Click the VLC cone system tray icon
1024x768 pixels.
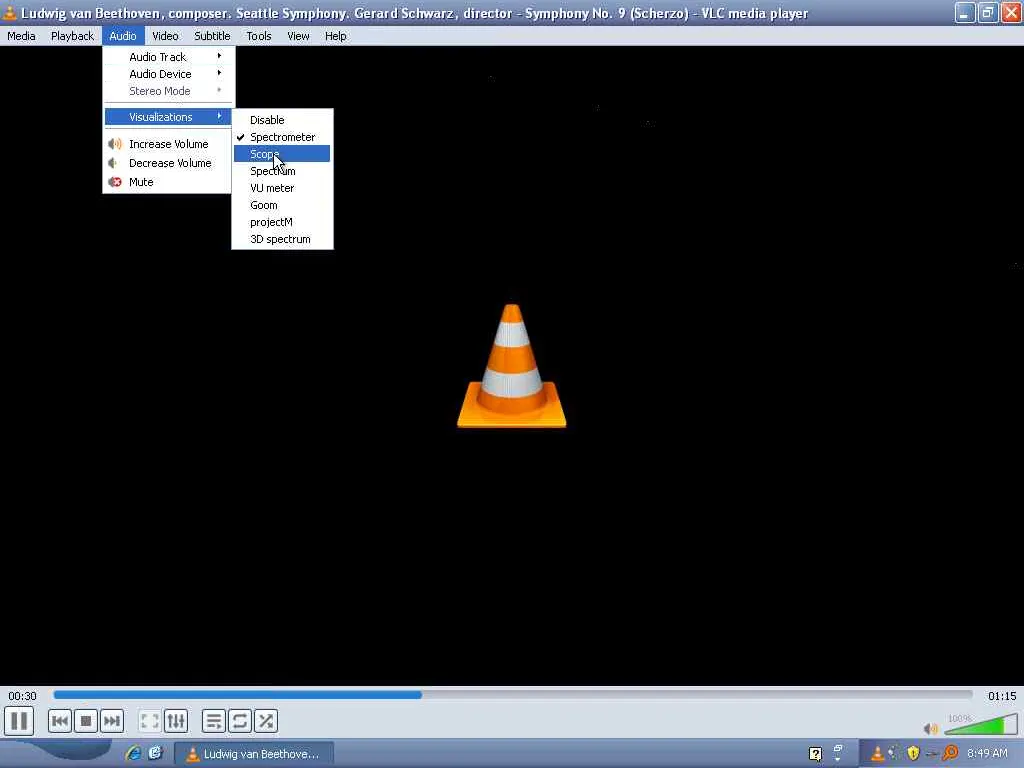point(878,754)
